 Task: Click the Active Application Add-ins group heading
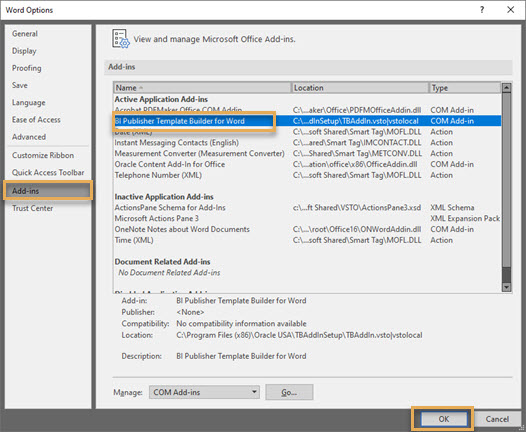click(161, 100)
